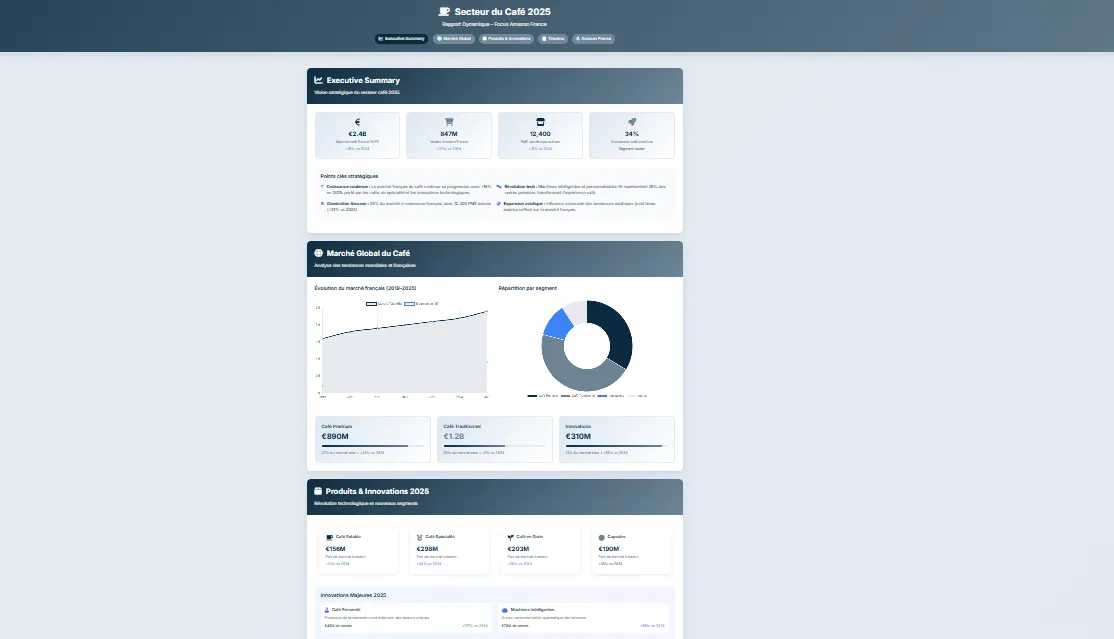This screenshot has width=1114, height=639.
Task: Select the Timeline nav tab
Action: click(x=553, y=38)
